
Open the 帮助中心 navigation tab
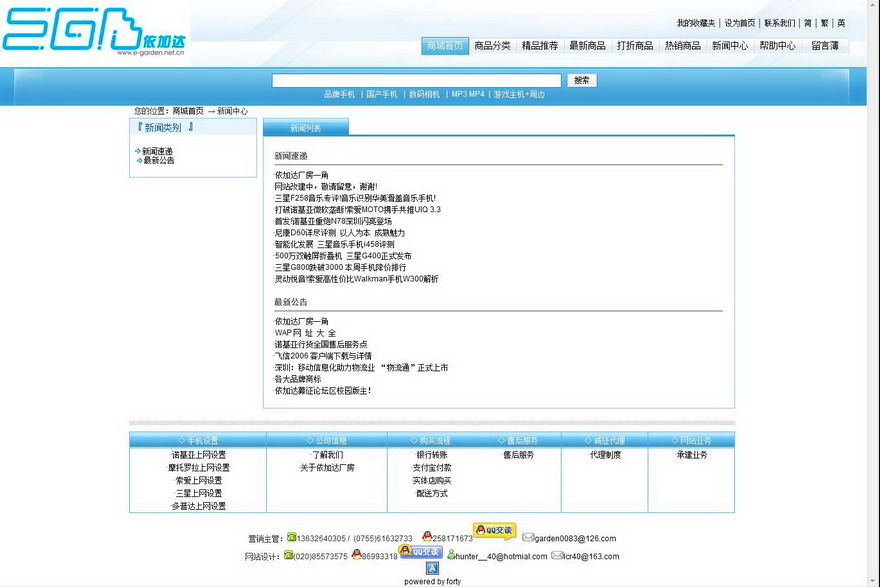pos(778,46)
